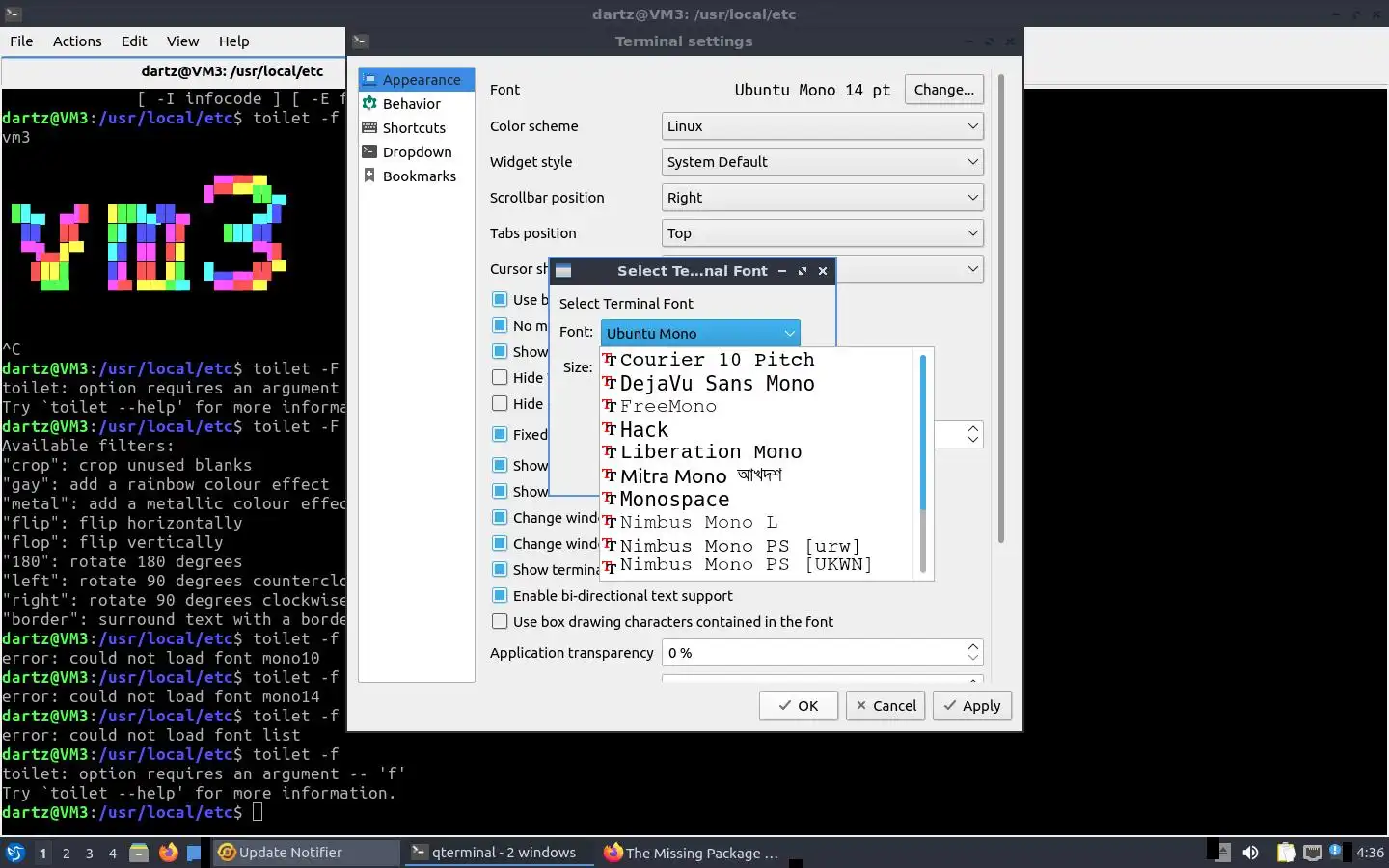
Task: Click the Terminal settings window title icon
Action: click(x=361, y=41)
